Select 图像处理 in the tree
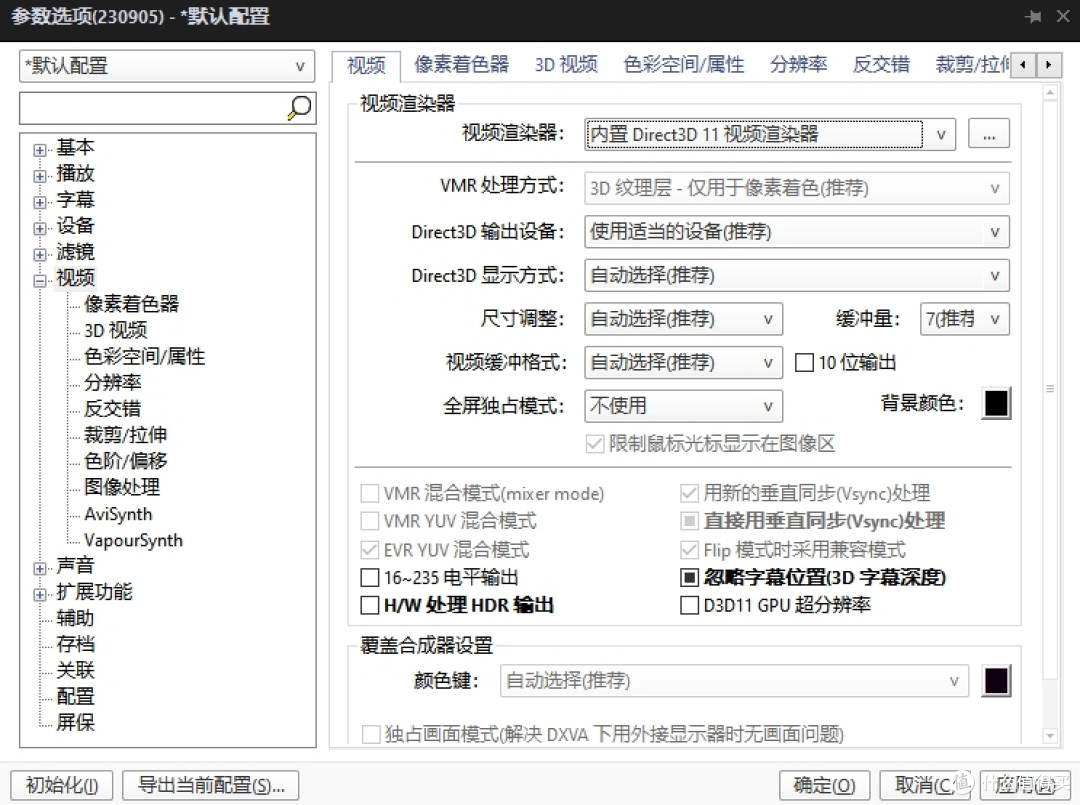1080x805 pixels. [122, 487]
